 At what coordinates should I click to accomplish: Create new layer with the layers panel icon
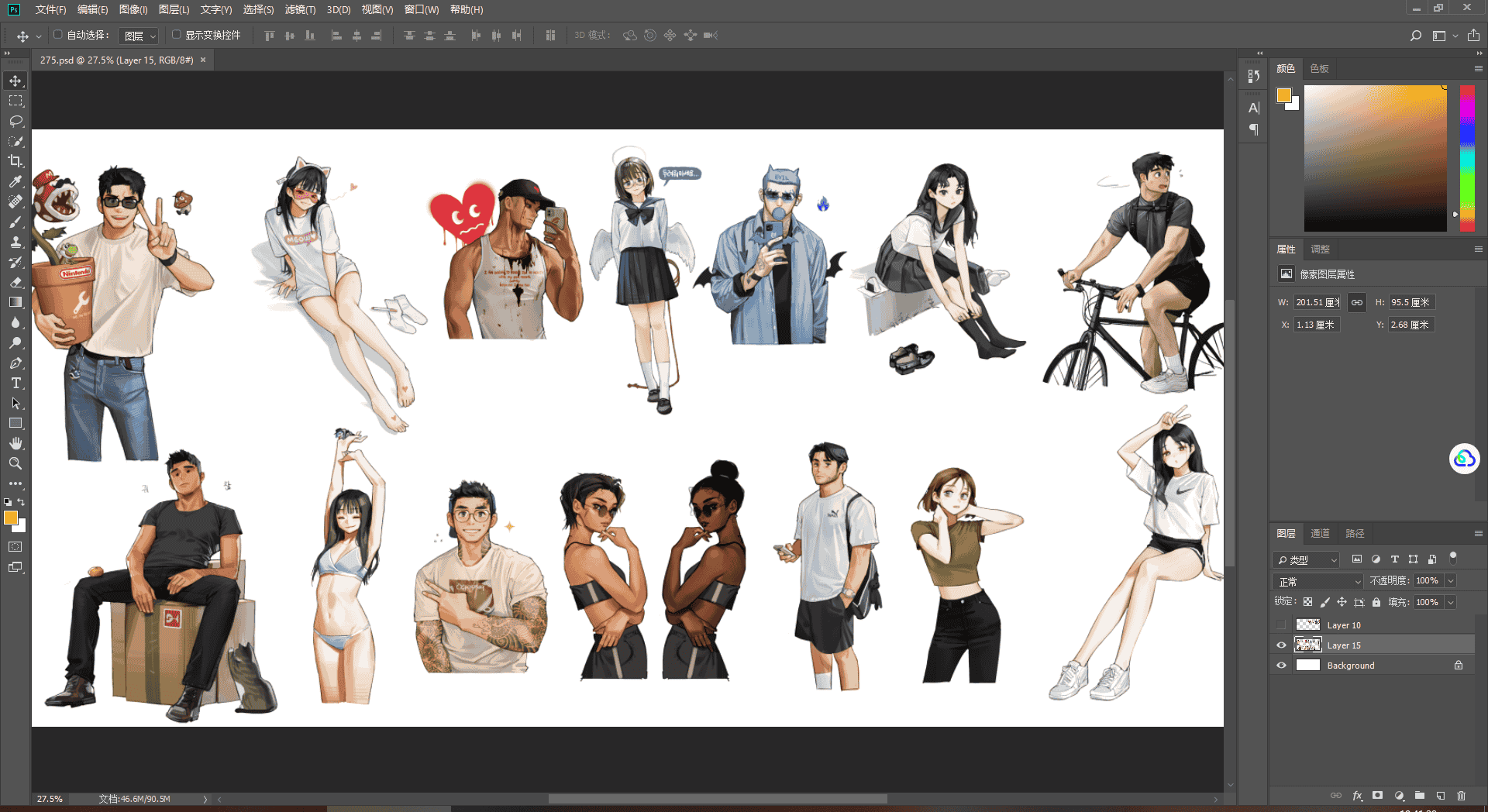1441,796
